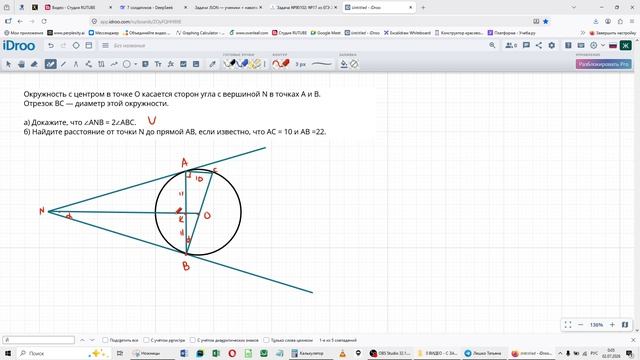The image size is (640, 360).
Task: Select the insert image tool
Action: pos(183,64)
